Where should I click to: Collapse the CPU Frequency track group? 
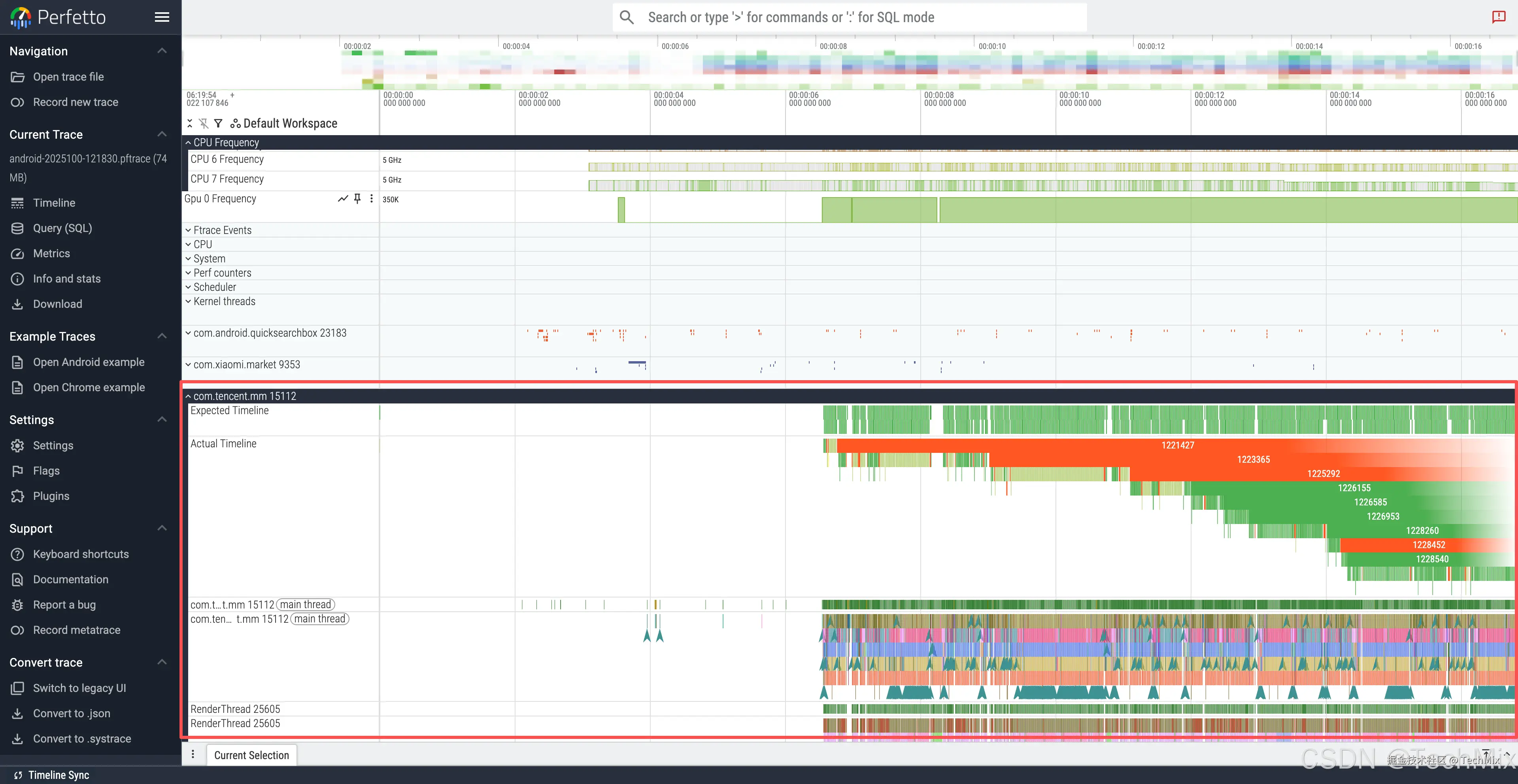(x=189, y=143)
